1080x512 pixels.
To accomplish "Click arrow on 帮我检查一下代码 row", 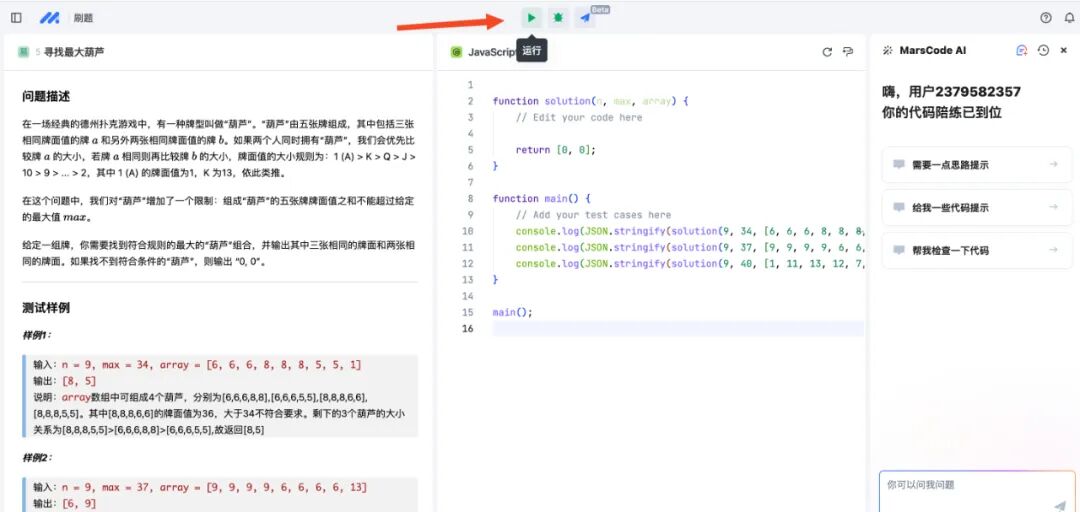I will 1053,250.
